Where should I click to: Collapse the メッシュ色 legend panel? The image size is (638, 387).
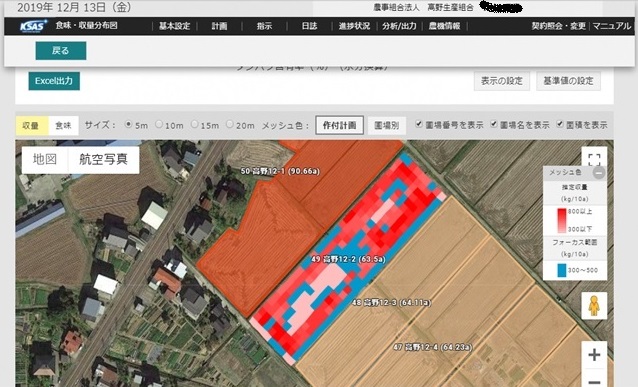pos(599,173)
